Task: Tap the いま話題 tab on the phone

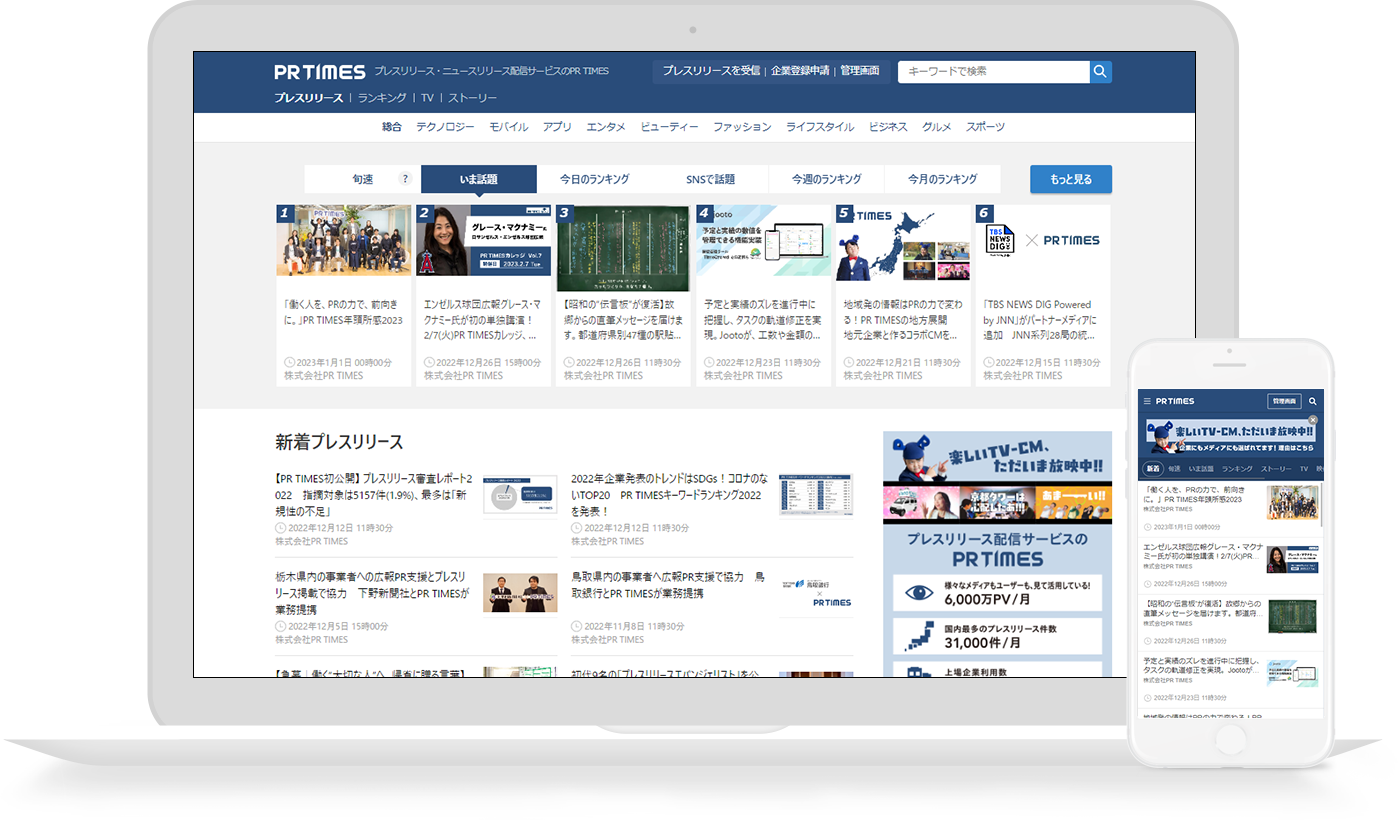Action: click(x=1201, y=468)
